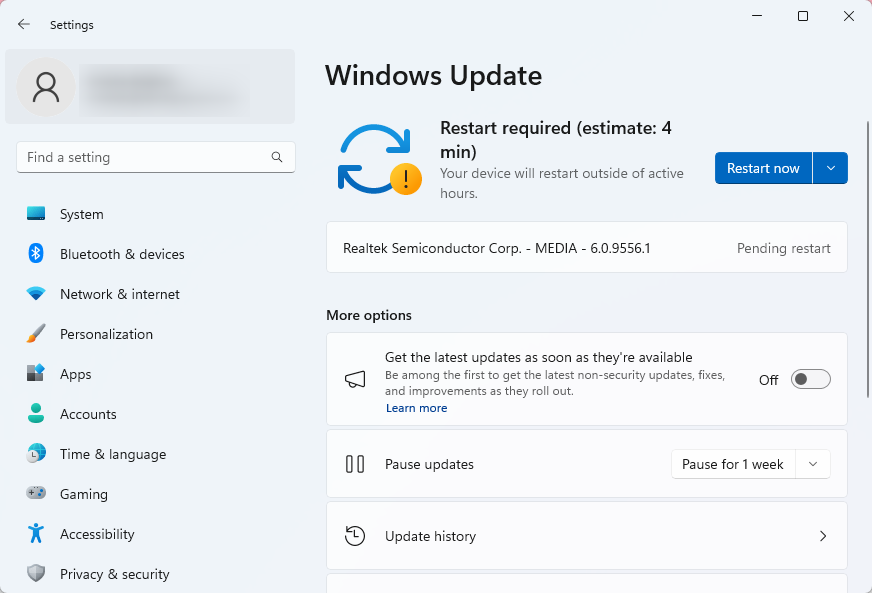The width and height of the screenshot is (872, 593).
Task: Go back using the back arrow
Action: click(x=23, y=24)
